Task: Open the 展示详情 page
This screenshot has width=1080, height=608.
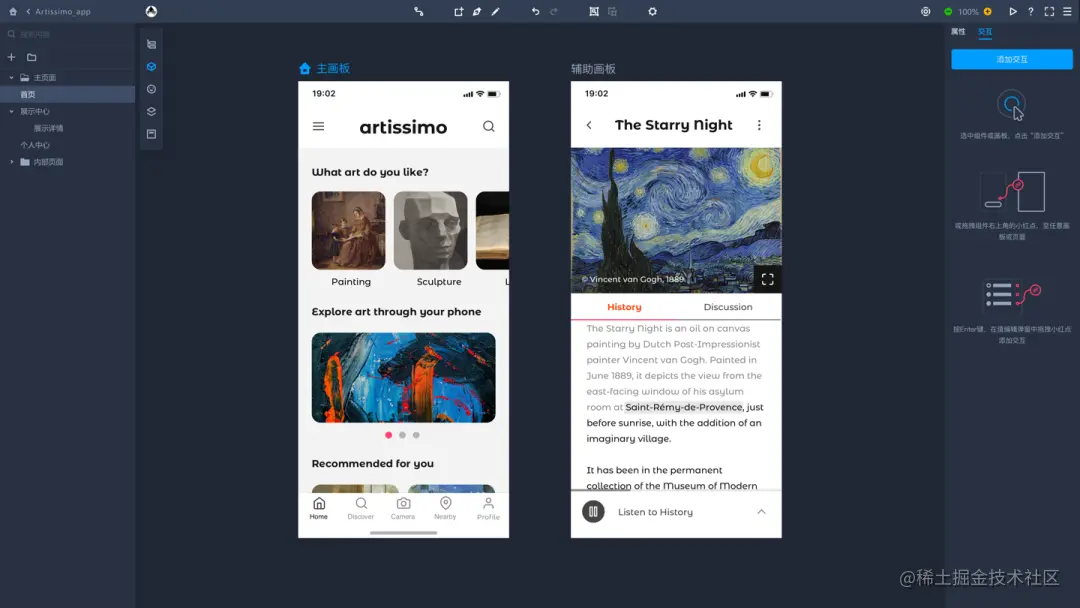Action: pos(48,128)
